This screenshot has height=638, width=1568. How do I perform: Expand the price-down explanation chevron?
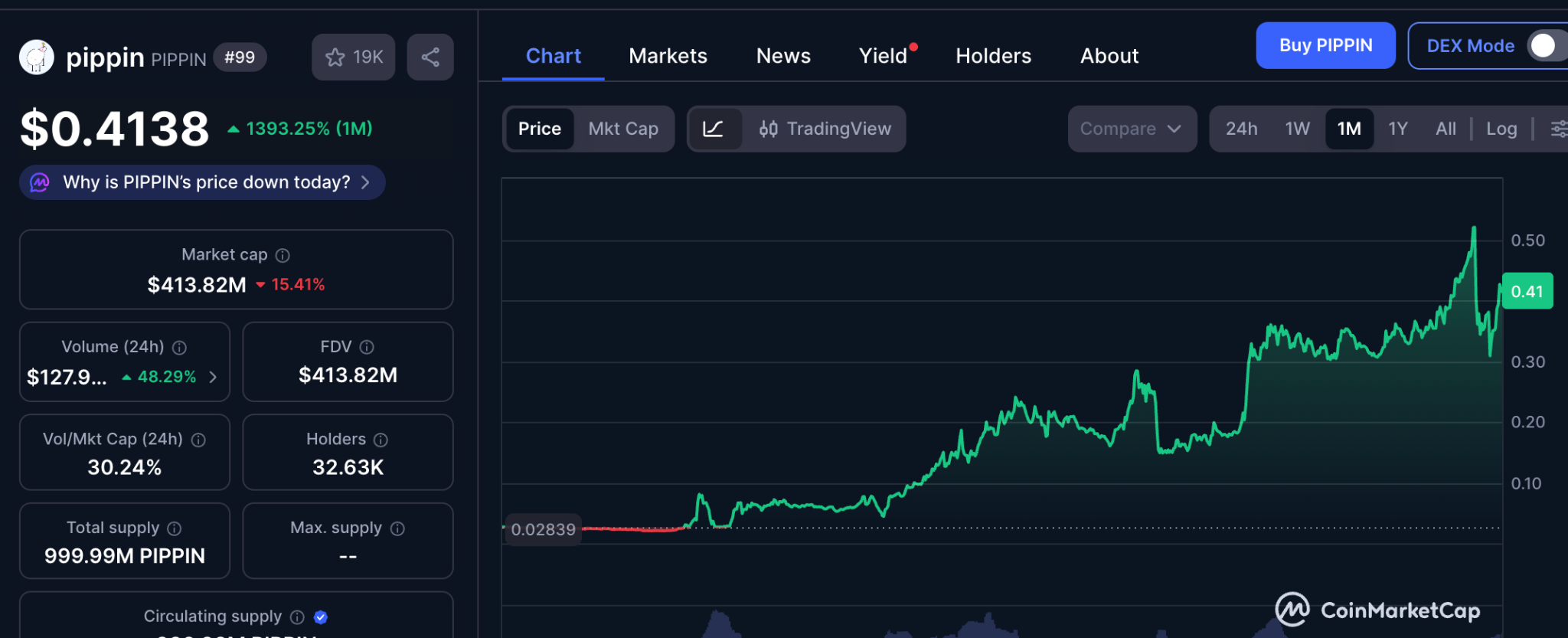tap(366, 182)
